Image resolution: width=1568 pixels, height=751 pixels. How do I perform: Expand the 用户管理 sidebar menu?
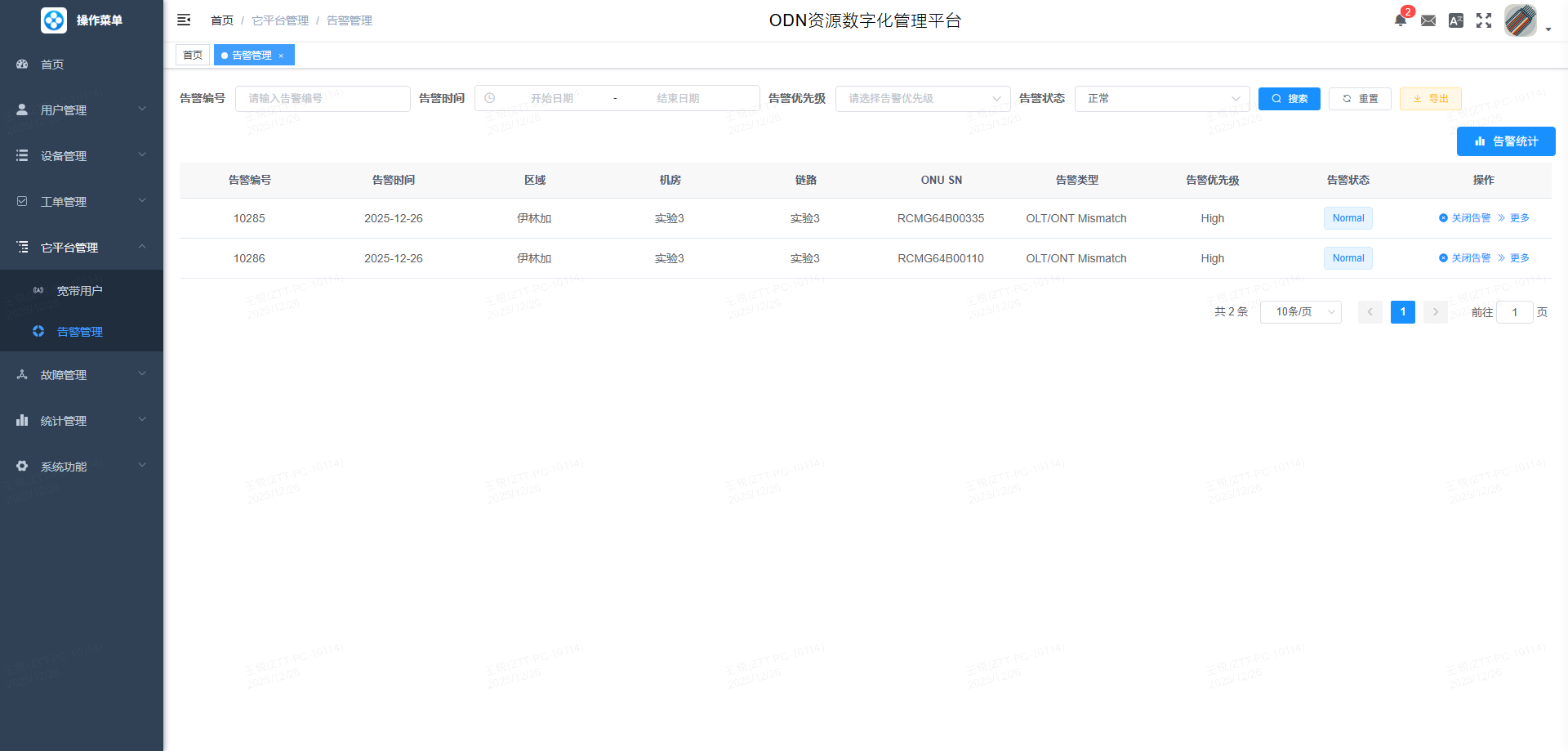82,110
